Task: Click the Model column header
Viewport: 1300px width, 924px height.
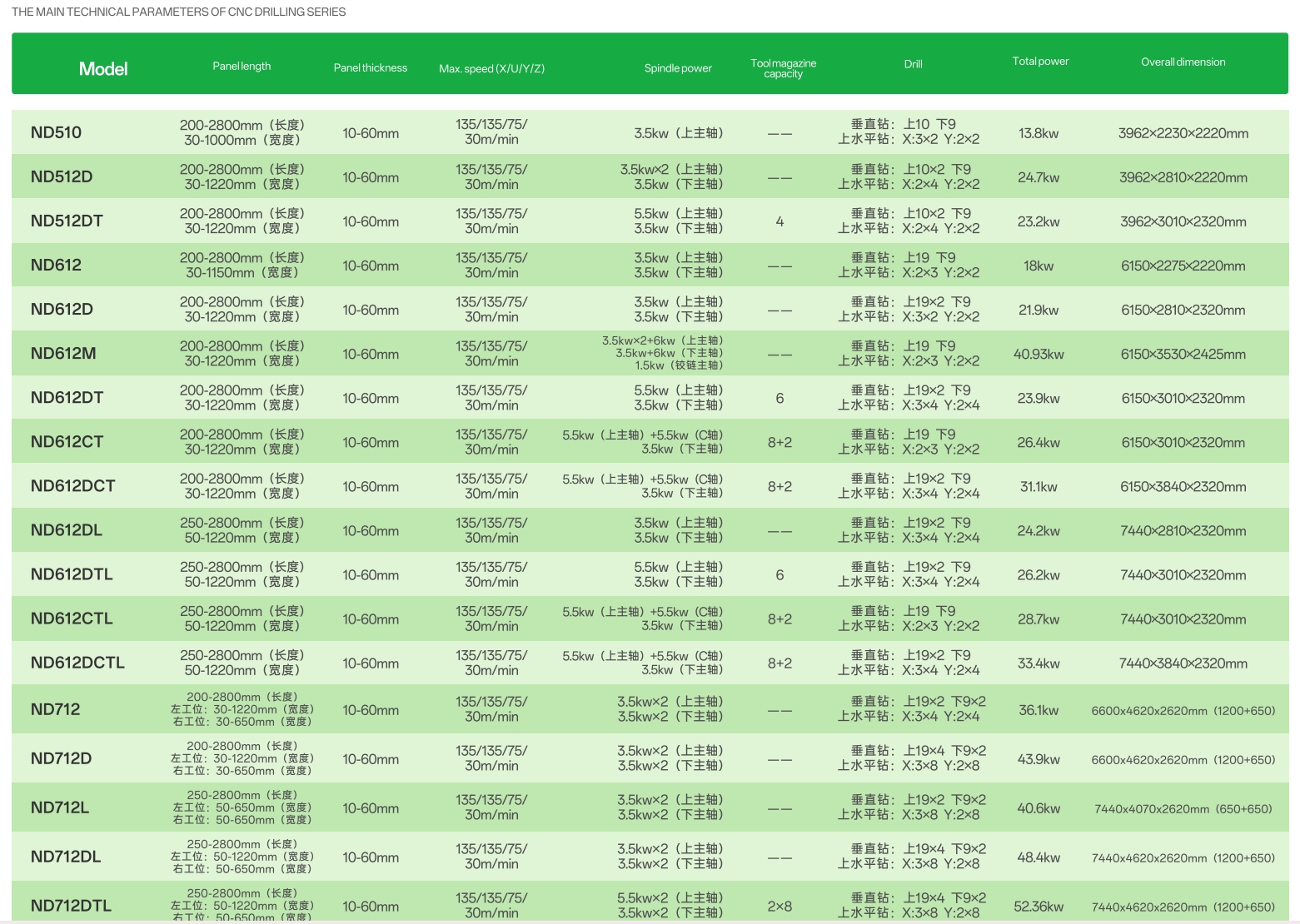Action: [x=103, y=69]
